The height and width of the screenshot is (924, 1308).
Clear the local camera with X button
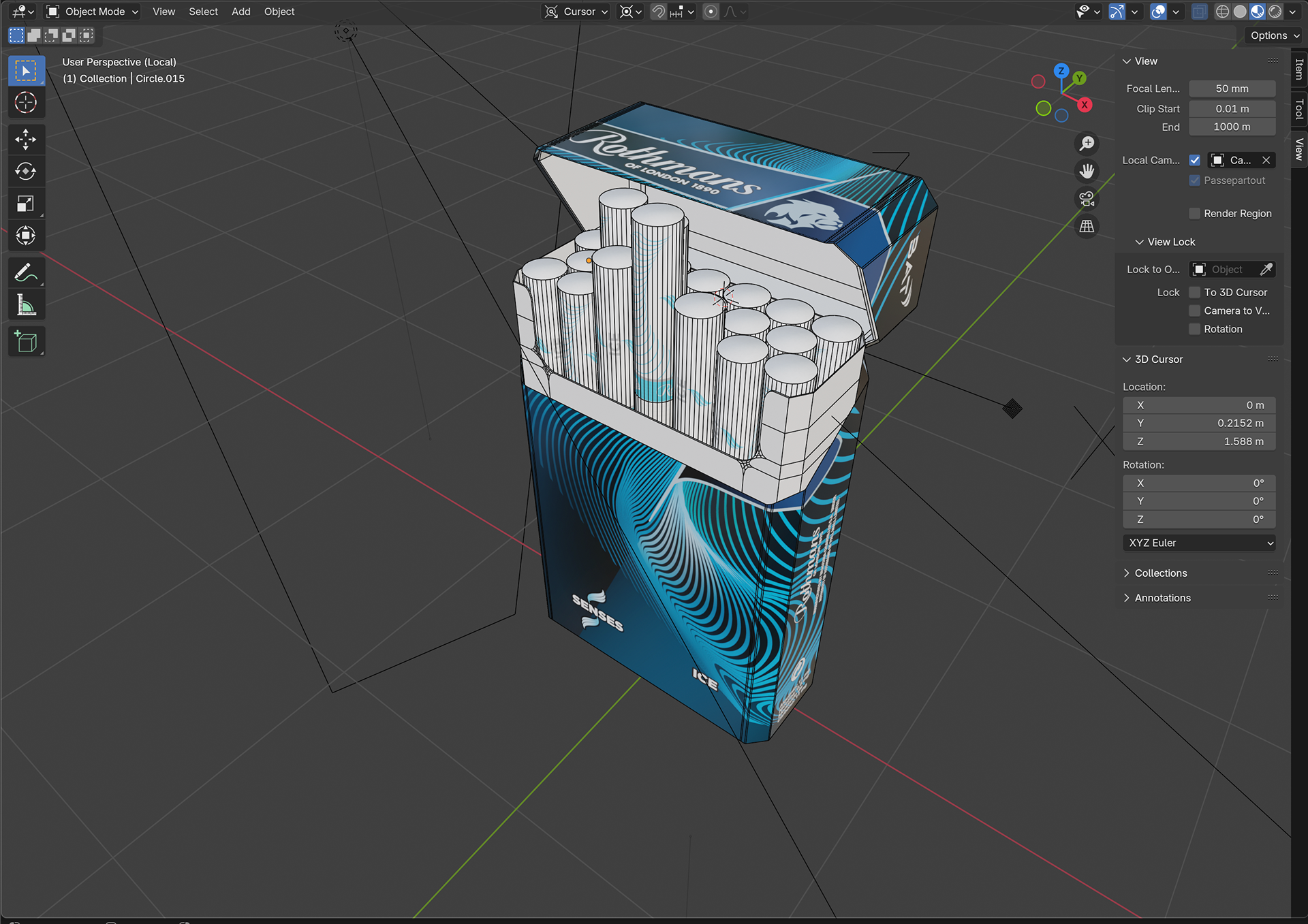pos(1266,160)
